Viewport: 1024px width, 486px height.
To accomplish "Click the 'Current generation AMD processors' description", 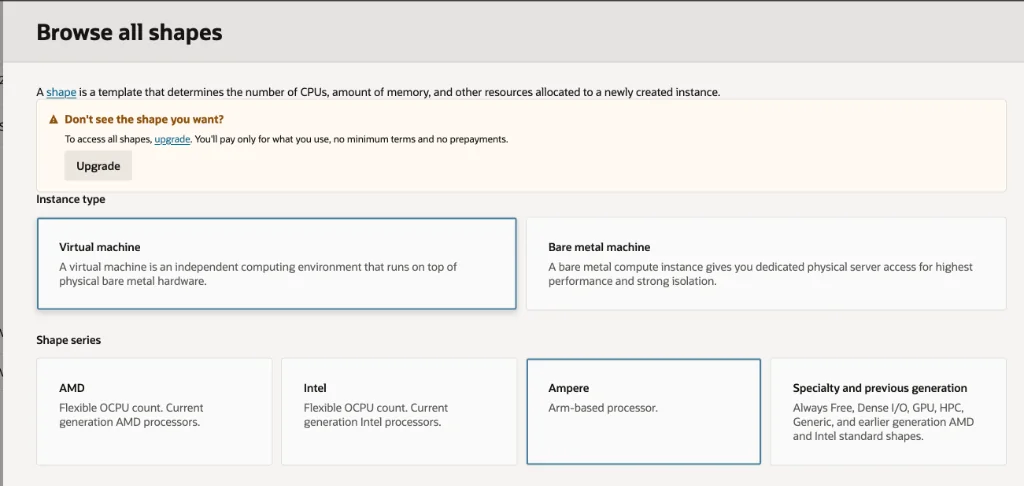I will point(130,415).
